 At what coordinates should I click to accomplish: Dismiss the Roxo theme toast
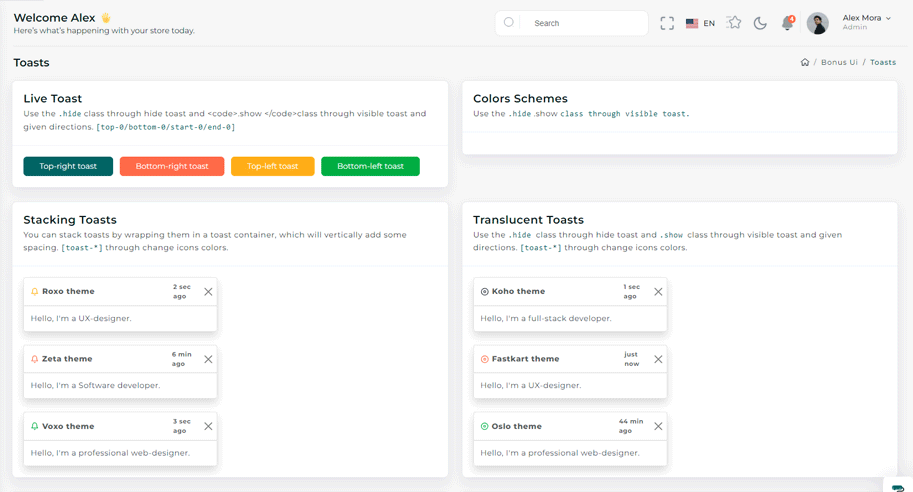(x=208, y=292)
